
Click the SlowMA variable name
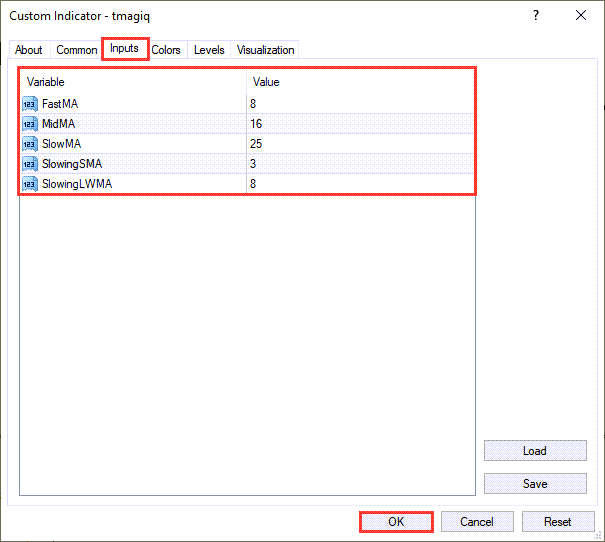tap(62, 144)
